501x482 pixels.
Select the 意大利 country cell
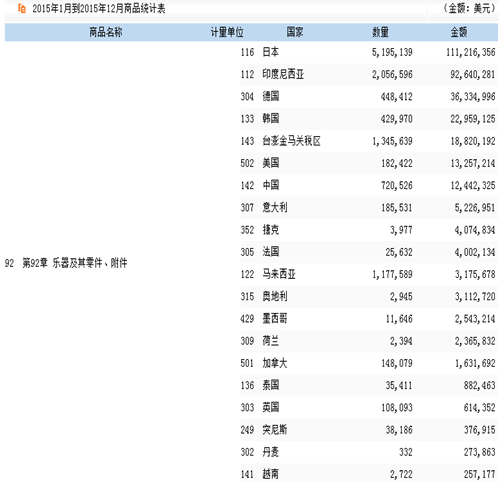click(x=275, y=207)
